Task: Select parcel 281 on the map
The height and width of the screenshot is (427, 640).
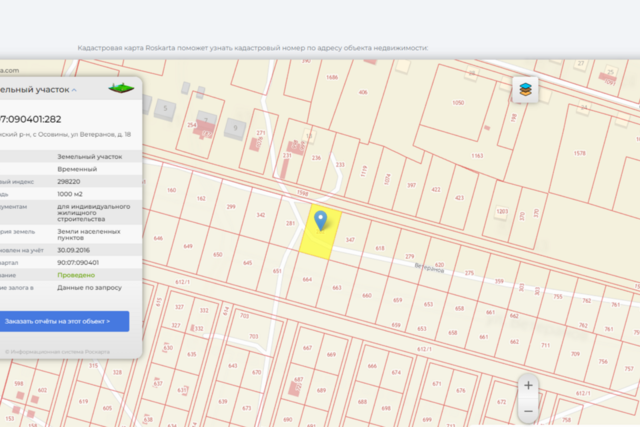Action: (291, 223)
